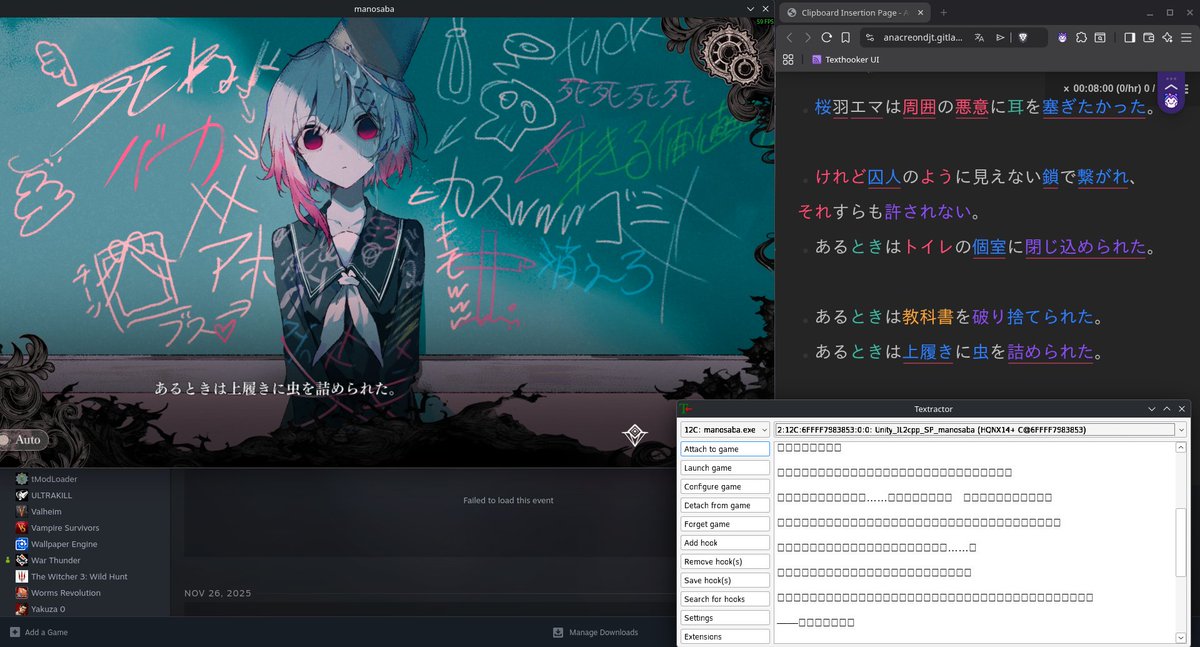Bookmark the current browser page
The height and width of the screenshot is (647, 1200).
[845, 37]
